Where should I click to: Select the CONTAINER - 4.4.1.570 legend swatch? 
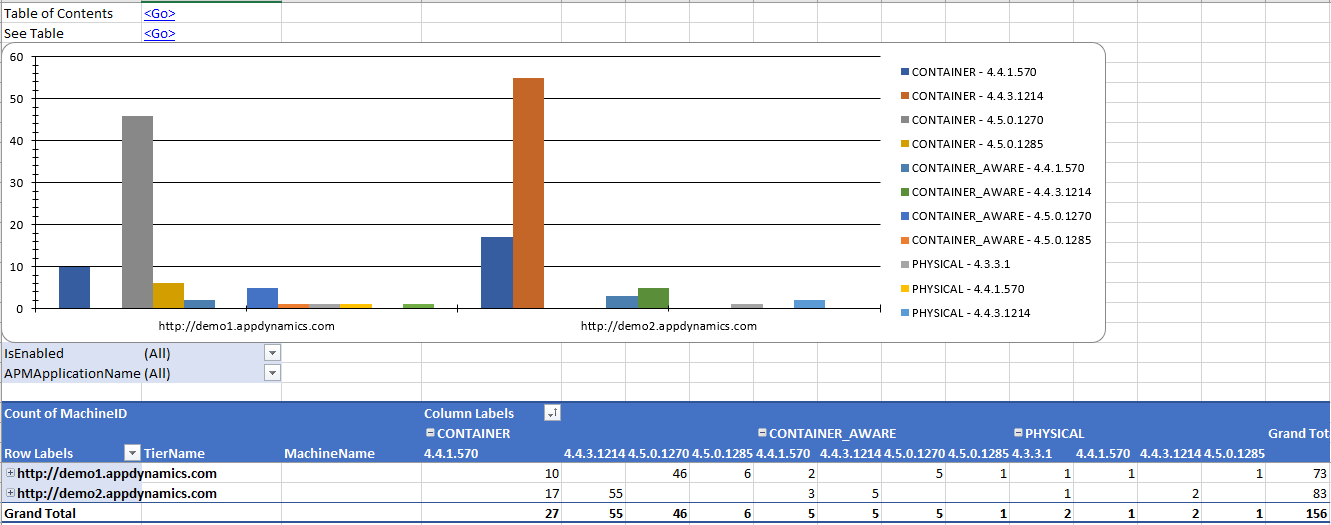click(905, 72)
